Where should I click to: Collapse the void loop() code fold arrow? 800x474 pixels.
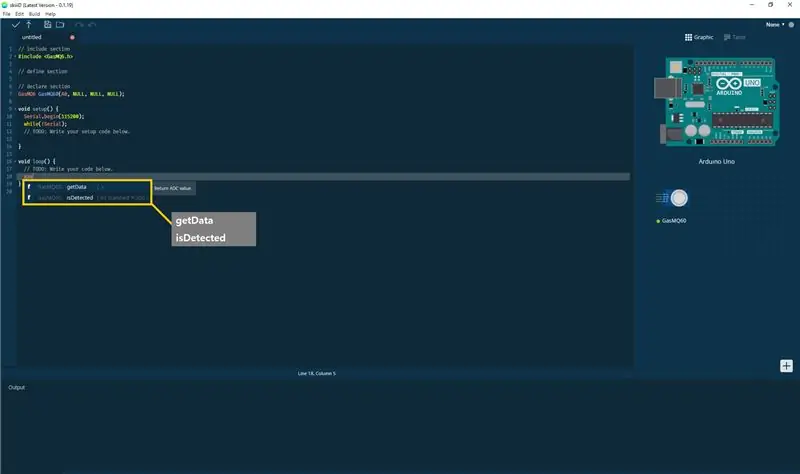[15, 161]
